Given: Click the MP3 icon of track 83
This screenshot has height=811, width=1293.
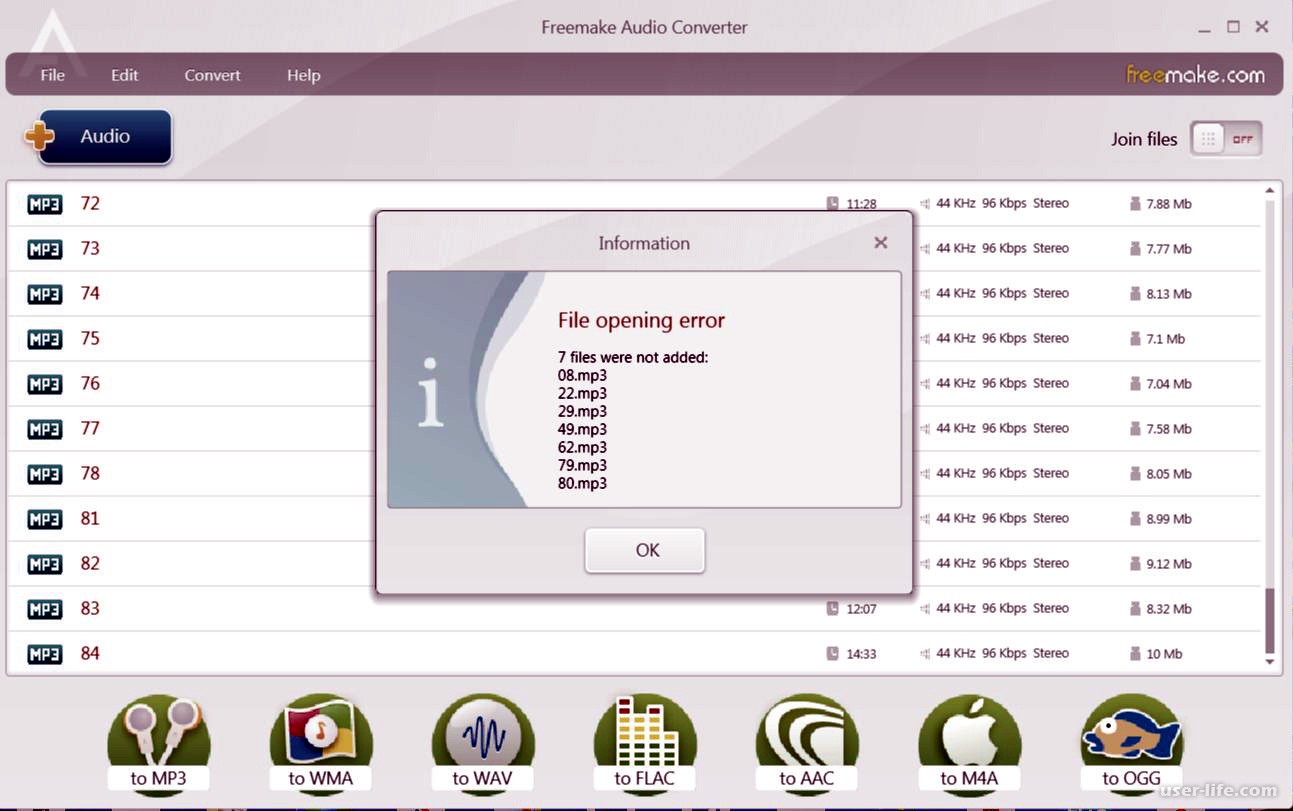Looking at the screenshot, I should click(x=44, y=609).
